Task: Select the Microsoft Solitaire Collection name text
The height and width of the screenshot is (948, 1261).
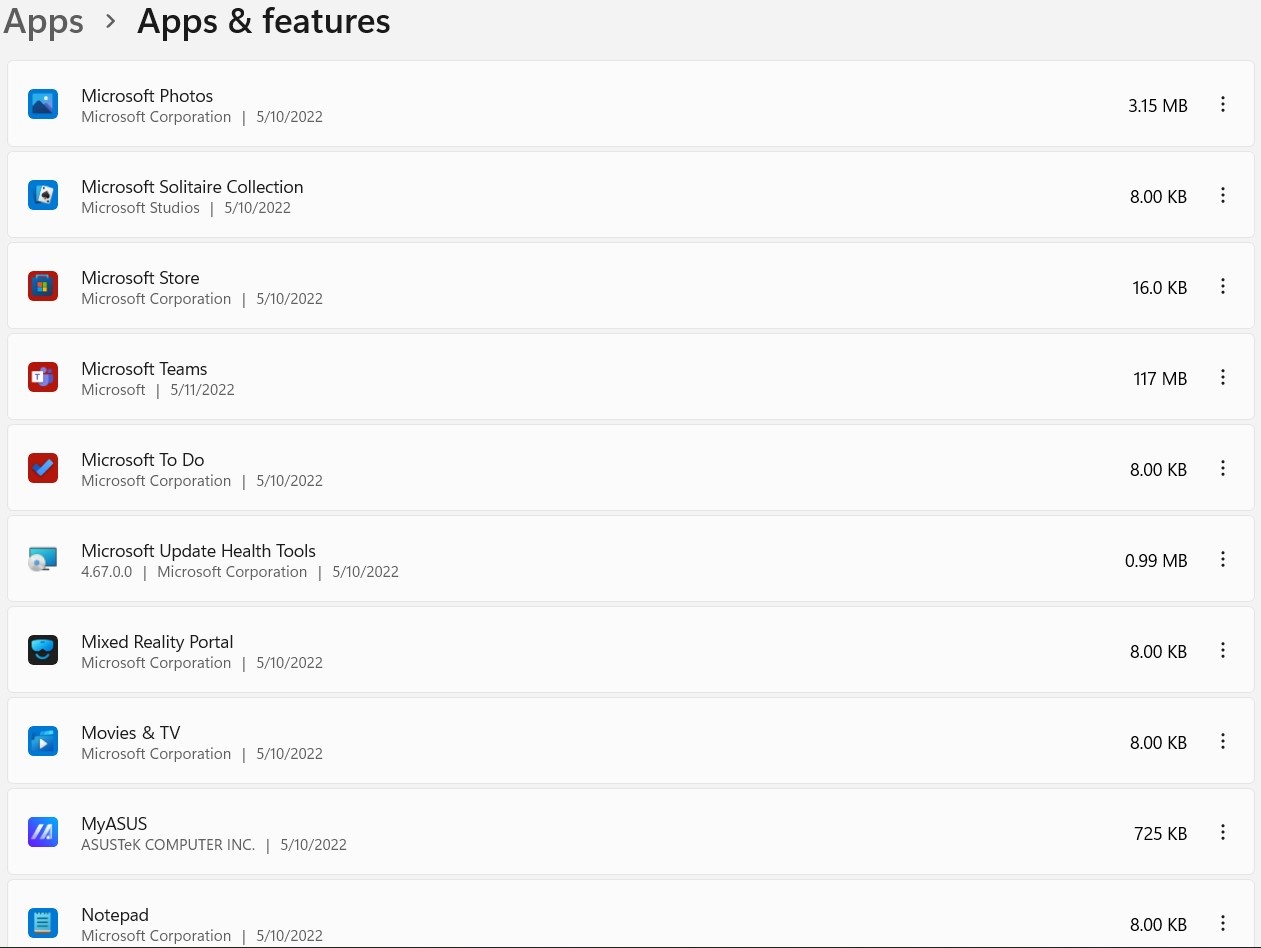Action: point(192,187)
